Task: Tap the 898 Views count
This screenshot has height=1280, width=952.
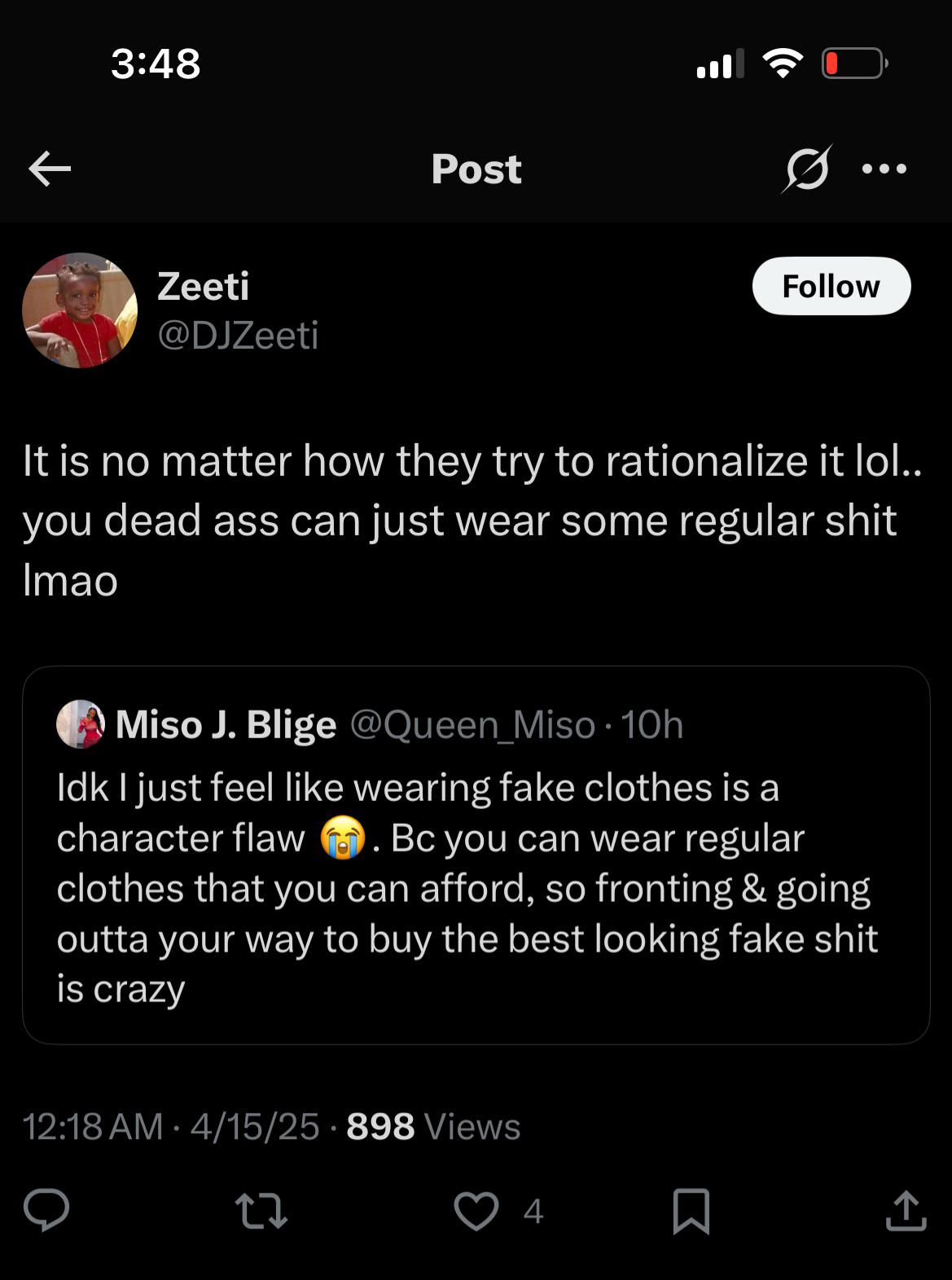Action: pyautogui.click(x=433, y=1127)
